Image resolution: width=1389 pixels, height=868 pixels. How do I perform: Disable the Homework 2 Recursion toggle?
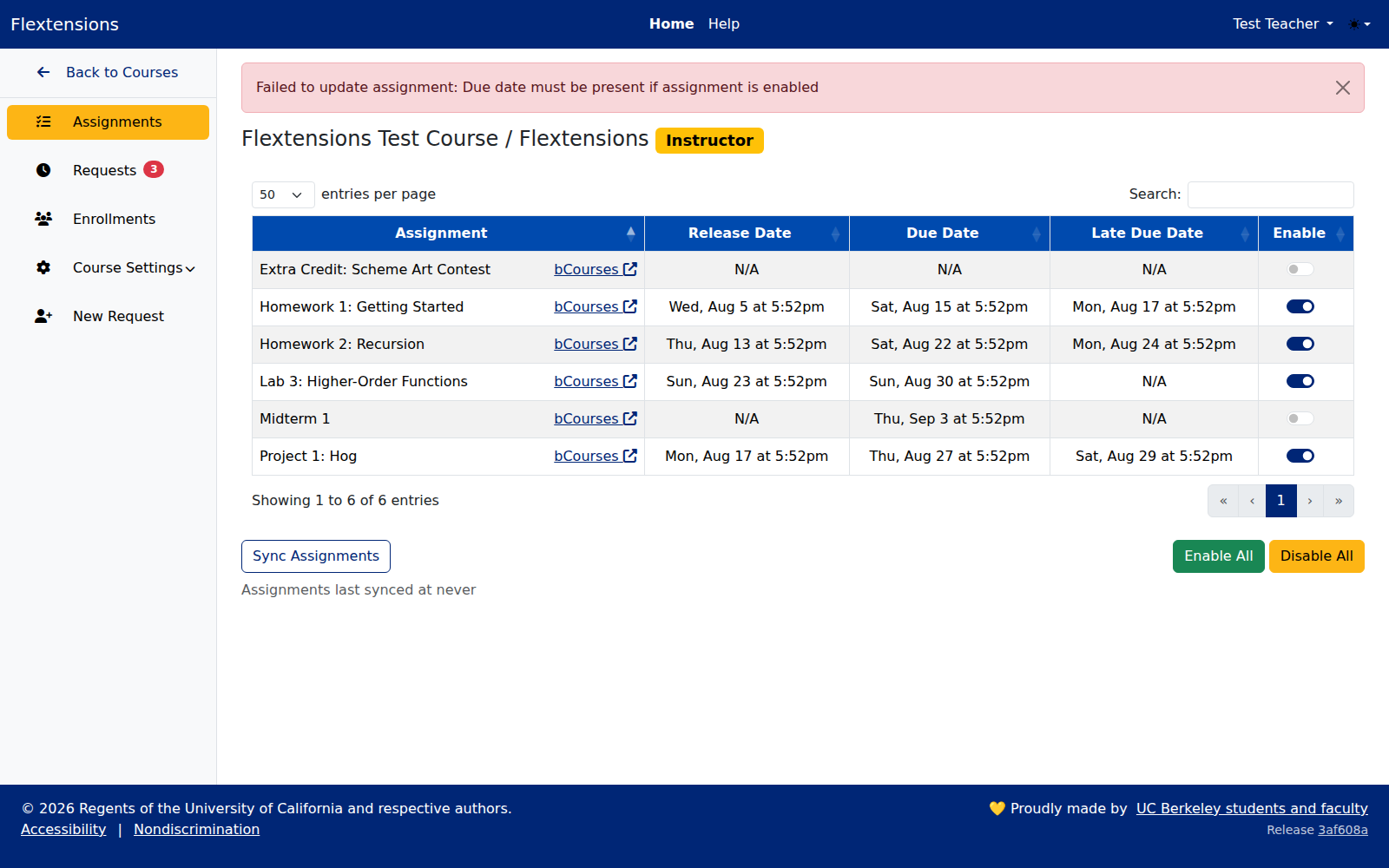1300,344
